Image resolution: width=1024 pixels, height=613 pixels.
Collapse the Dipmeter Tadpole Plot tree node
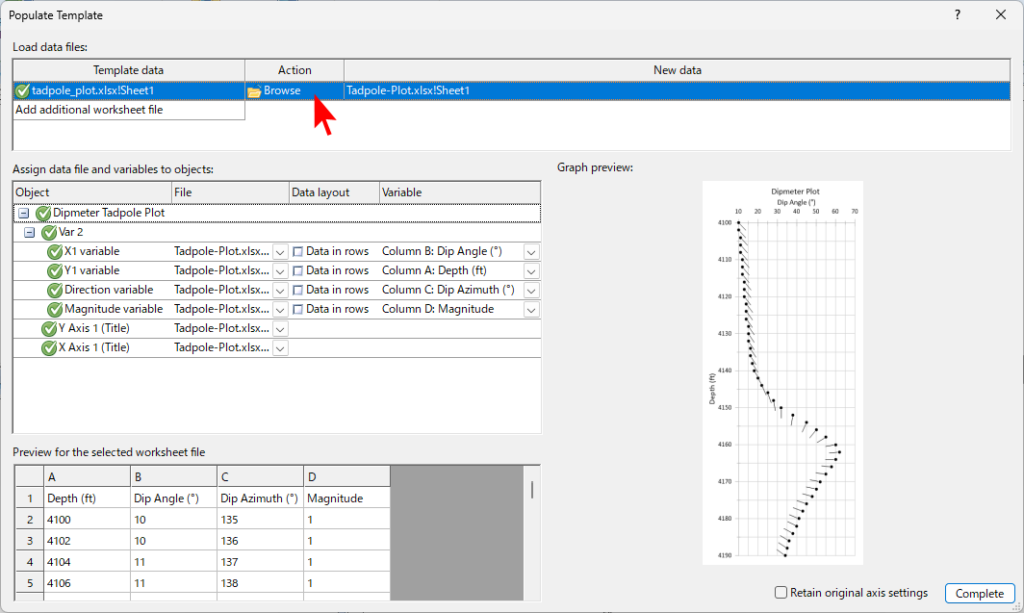pyautogui.click(x=23, y=213)
